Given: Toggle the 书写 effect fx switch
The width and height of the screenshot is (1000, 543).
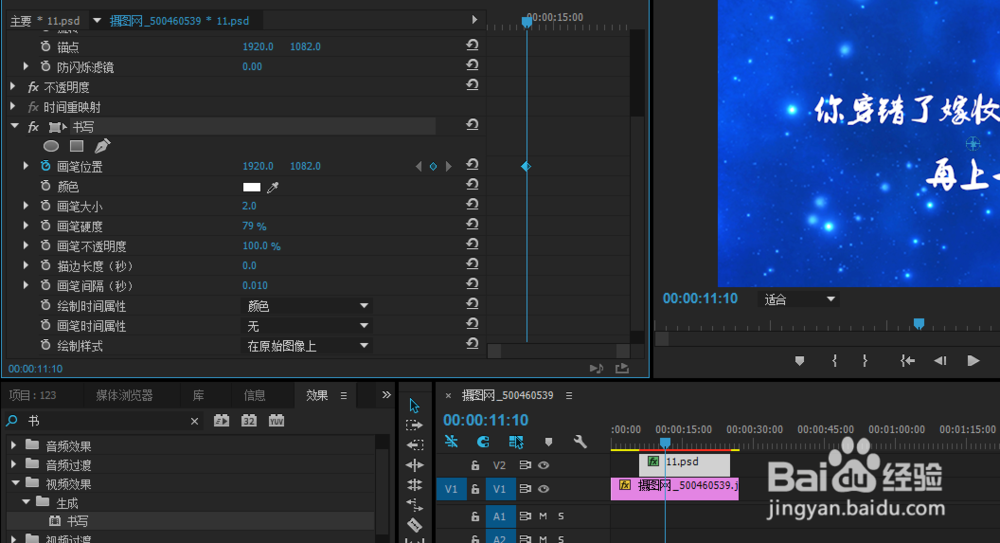Looking at the screenshot, I should point(33,127).
